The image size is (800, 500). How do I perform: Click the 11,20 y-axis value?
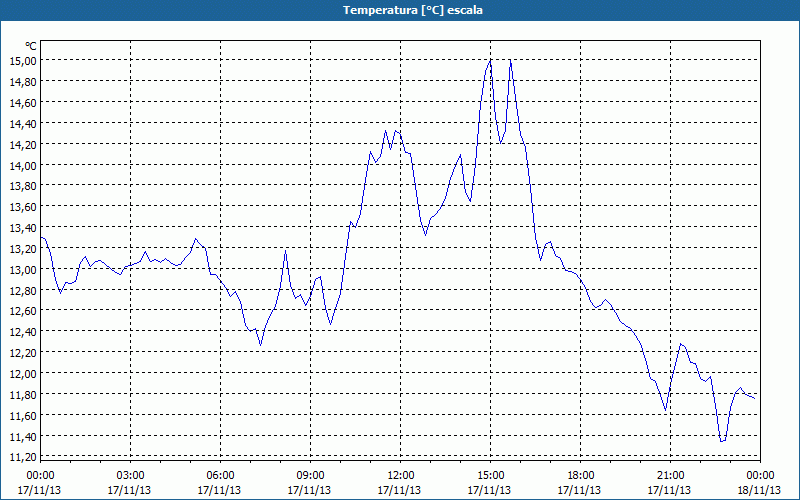23,456
